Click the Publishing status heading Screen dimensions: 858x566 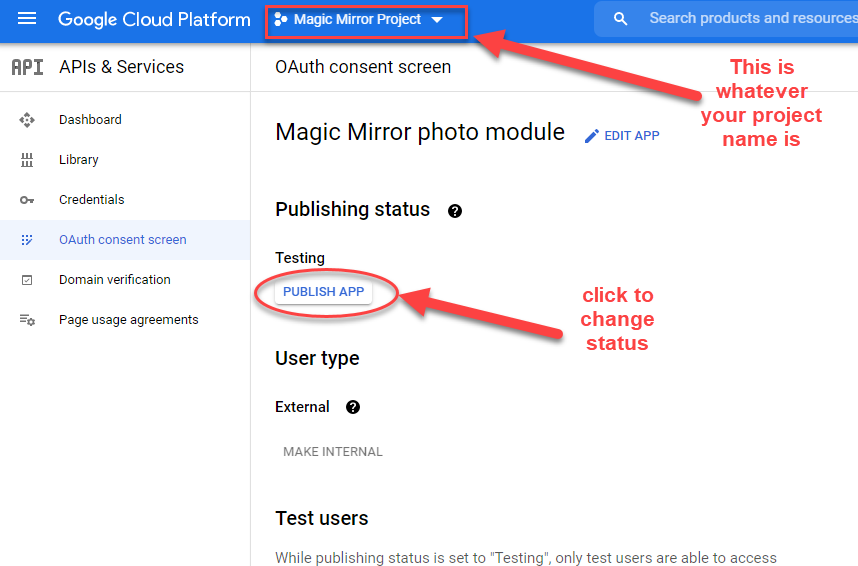coord(352,210)
